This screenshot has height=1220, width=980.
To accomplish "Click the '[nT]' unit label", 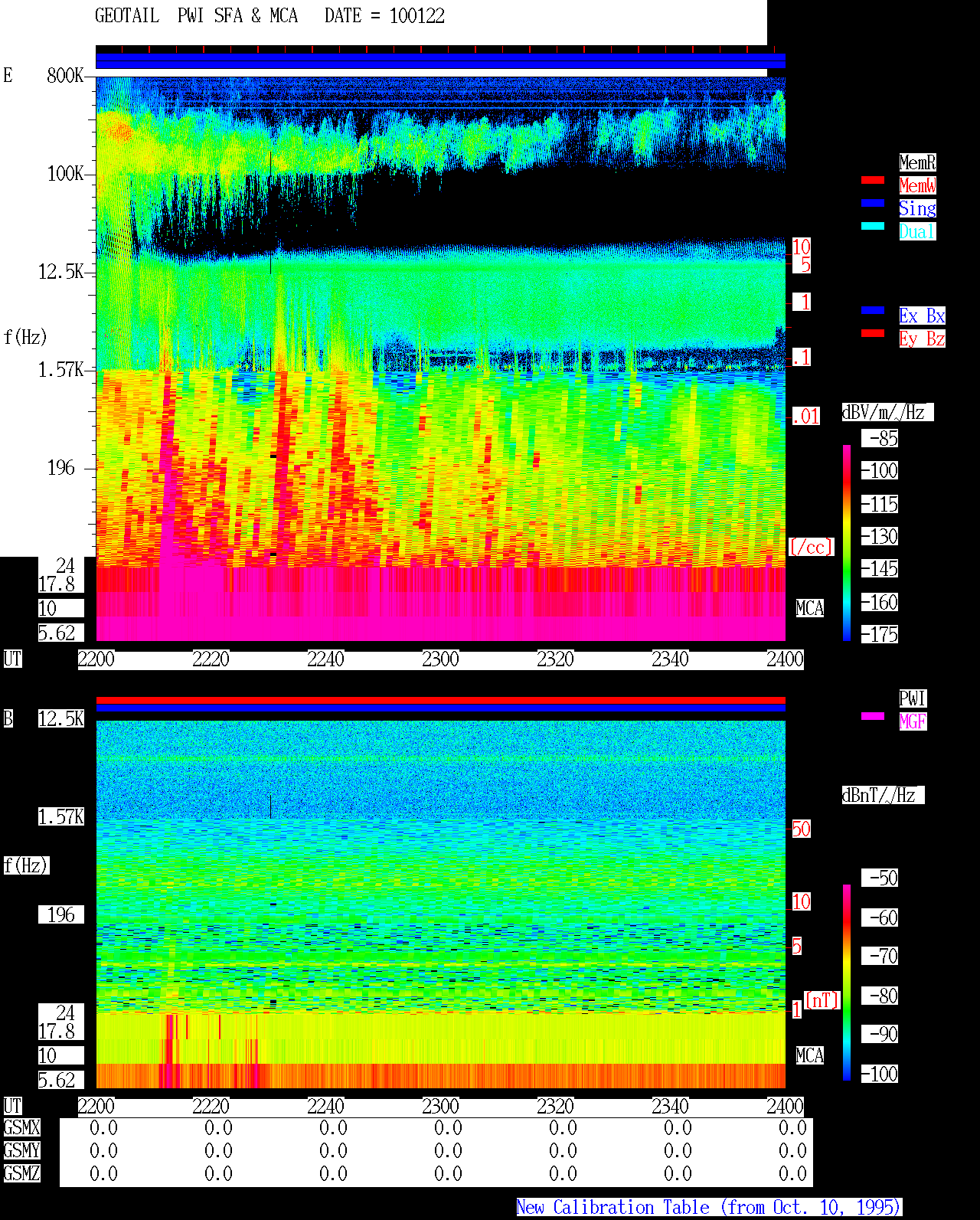I will (x=822, y=1000).
